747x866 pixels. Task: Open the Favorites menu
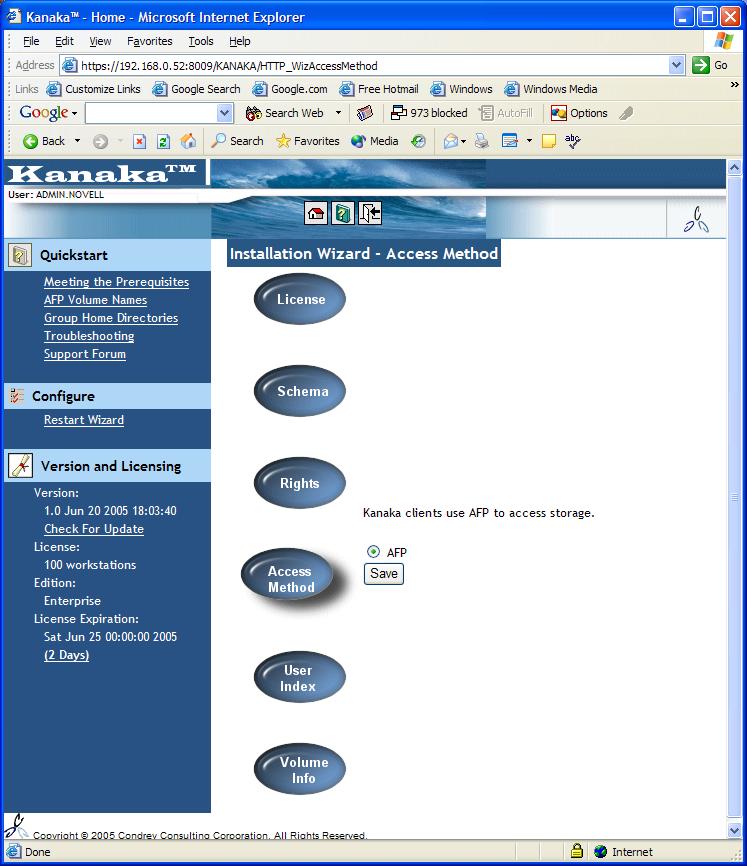coord(150,41)
